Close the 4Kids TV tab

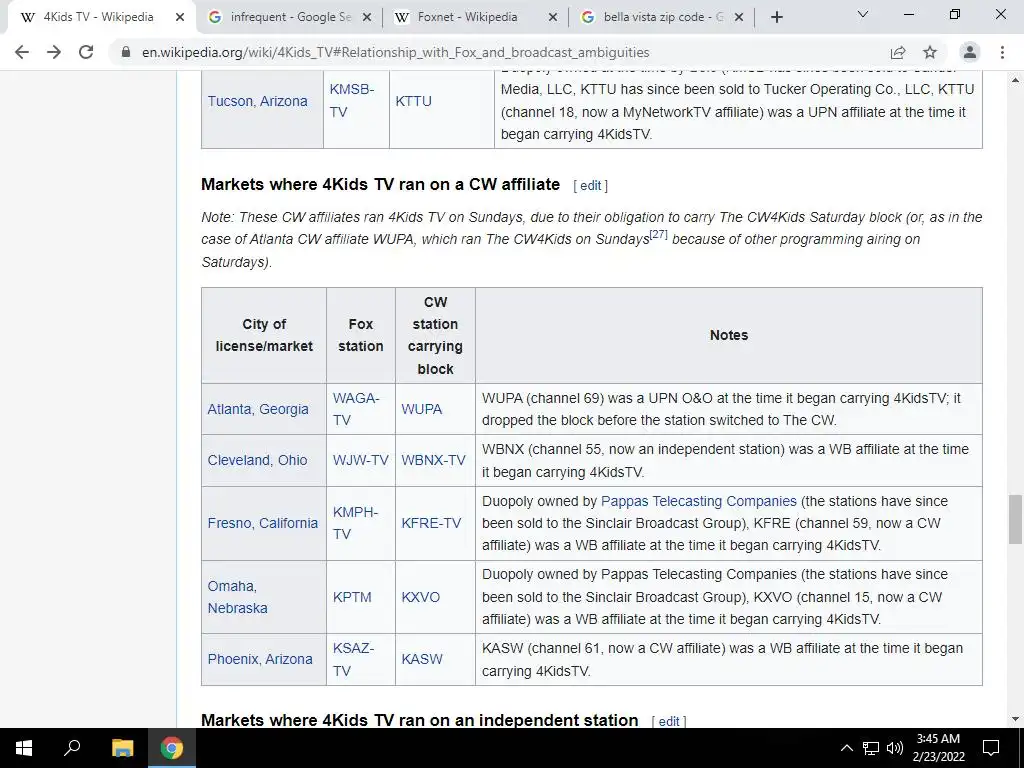click(x=180, y=18)
